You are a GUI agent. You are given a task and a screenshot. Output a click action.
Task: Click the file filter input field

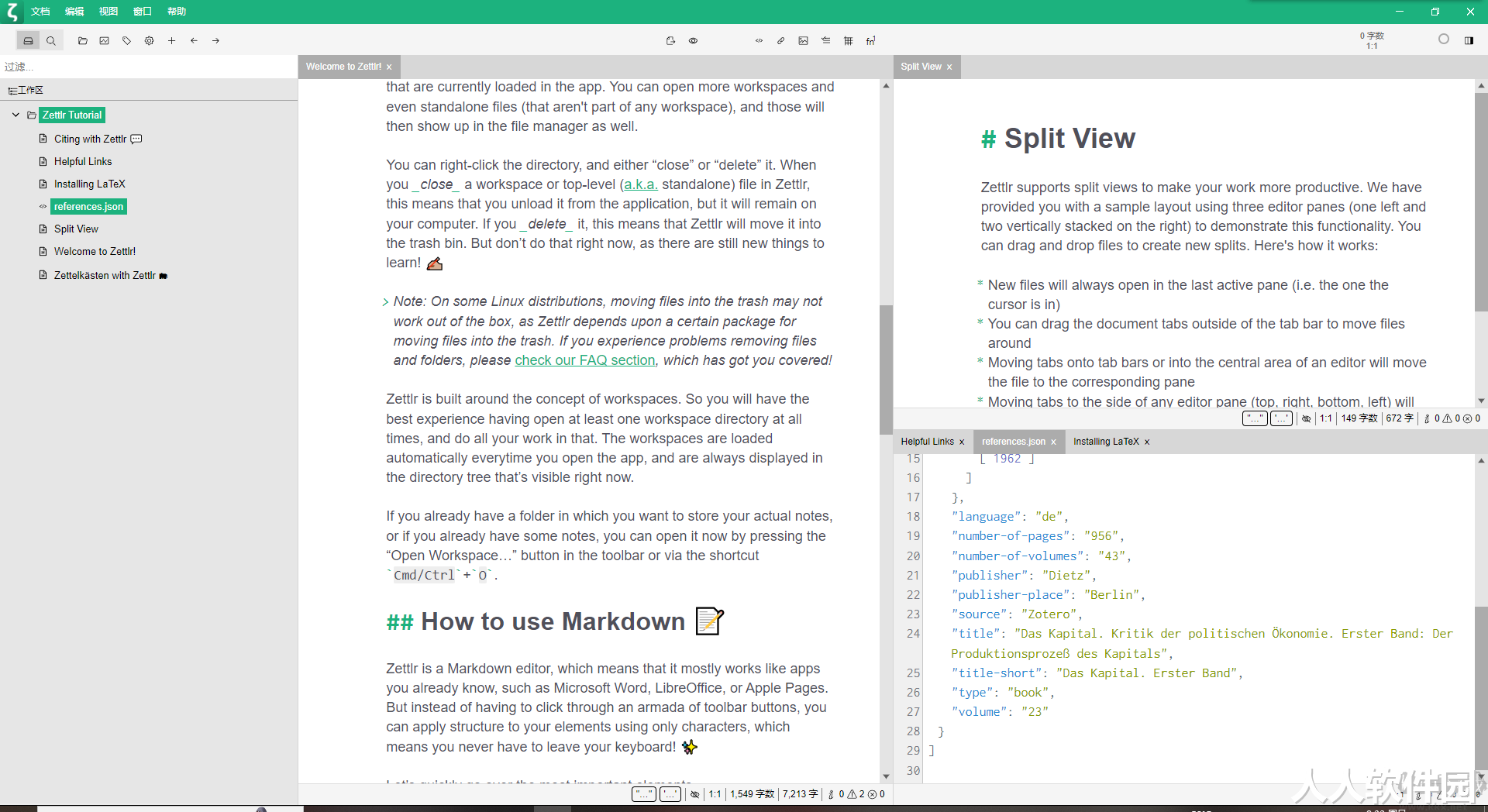[149, 67]
